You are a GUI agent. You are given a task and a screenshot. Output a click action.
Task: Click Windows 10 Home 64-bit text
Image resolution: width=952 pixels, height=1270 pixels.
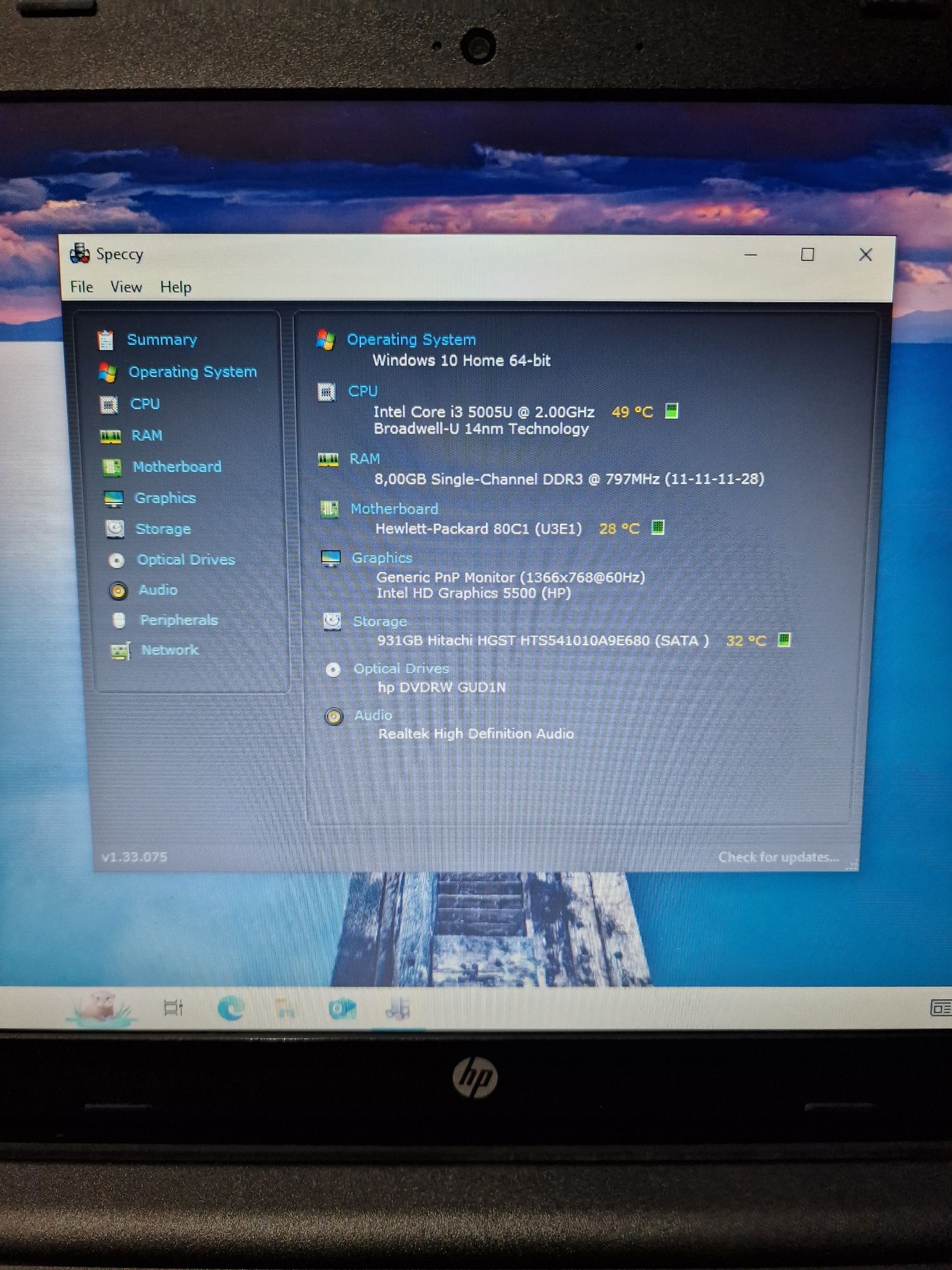(461, 360)
